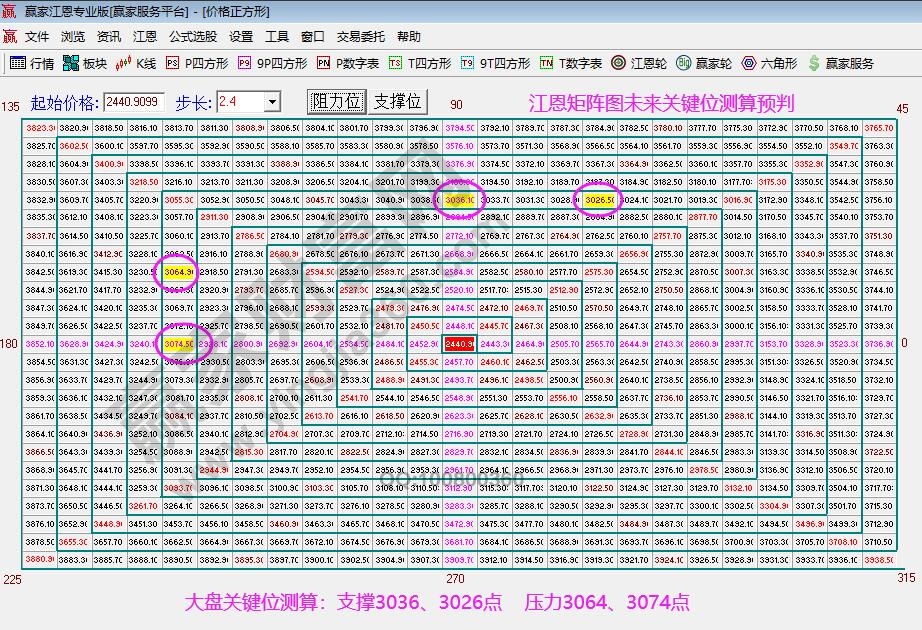The width and height of the screenshot is (922, 630).
Task: Open the 赢家服务 panel
Action: pos(833,61)
